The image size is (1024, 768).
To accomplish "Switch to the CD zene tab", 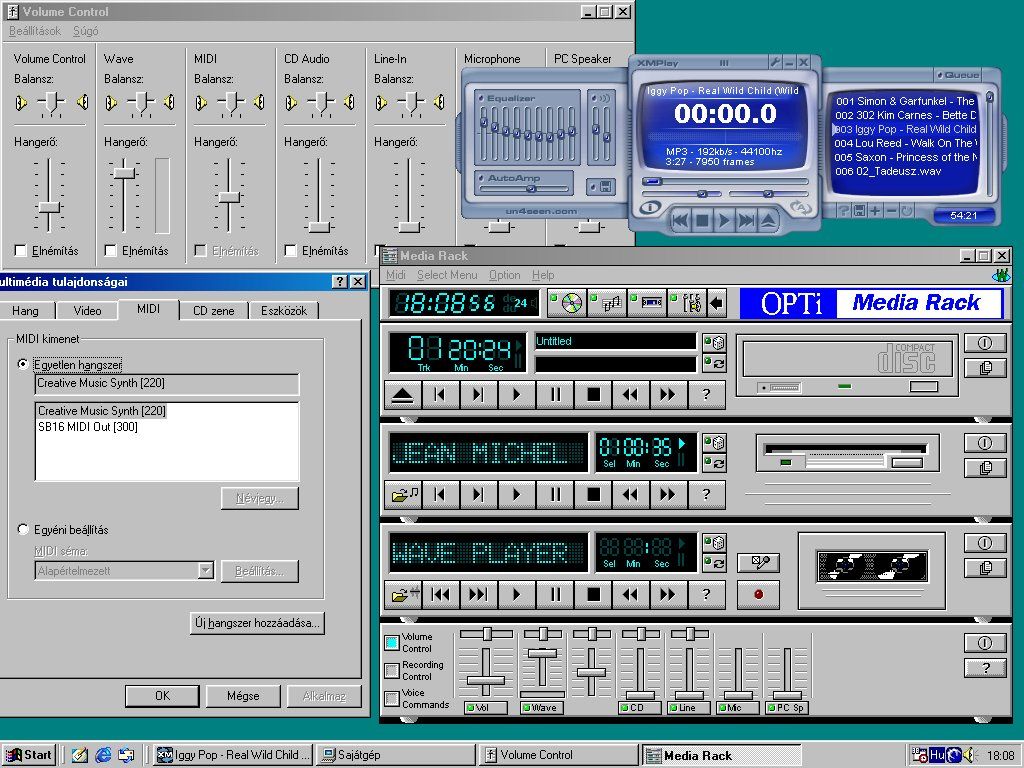I will [x=213, y=311].
